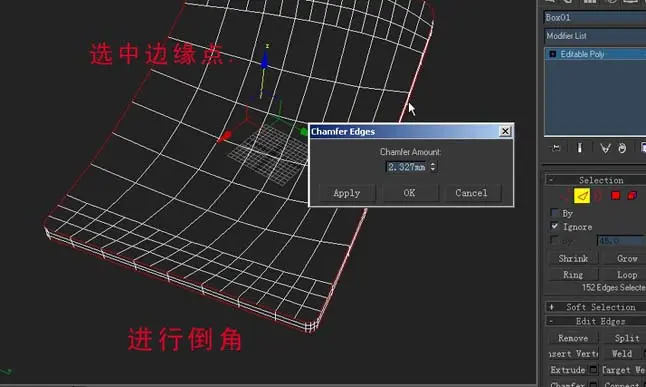646x387 pixels.
Task: Expand the Soft Selection rollout
Action: [x=596, y=307]
